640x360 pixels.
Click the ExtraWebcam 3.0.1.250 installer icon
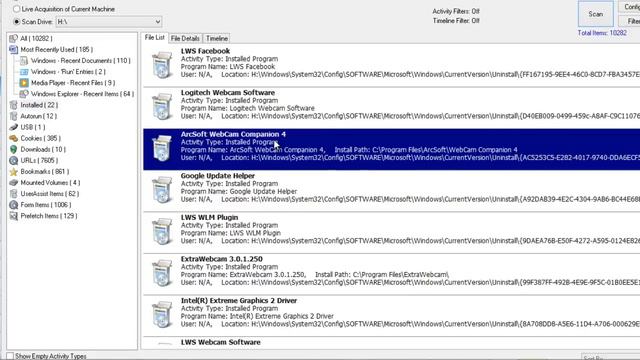point(162,273)
